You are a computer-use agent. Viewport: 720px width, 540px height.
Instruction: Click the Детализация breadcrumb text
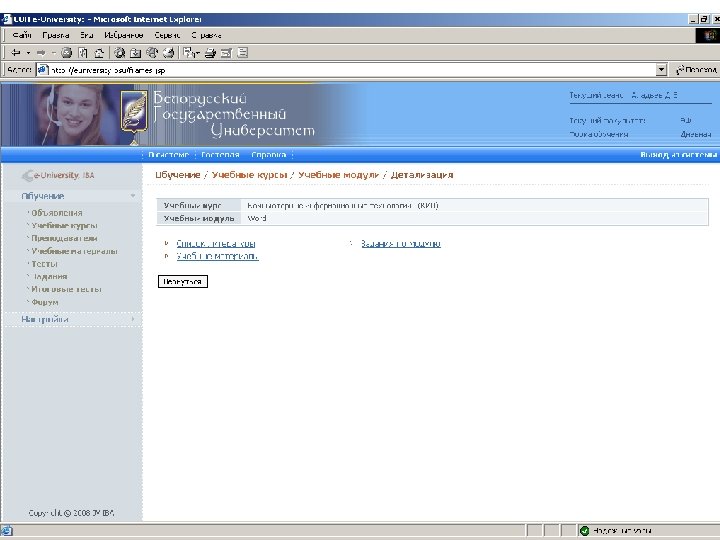click(422, 175)
